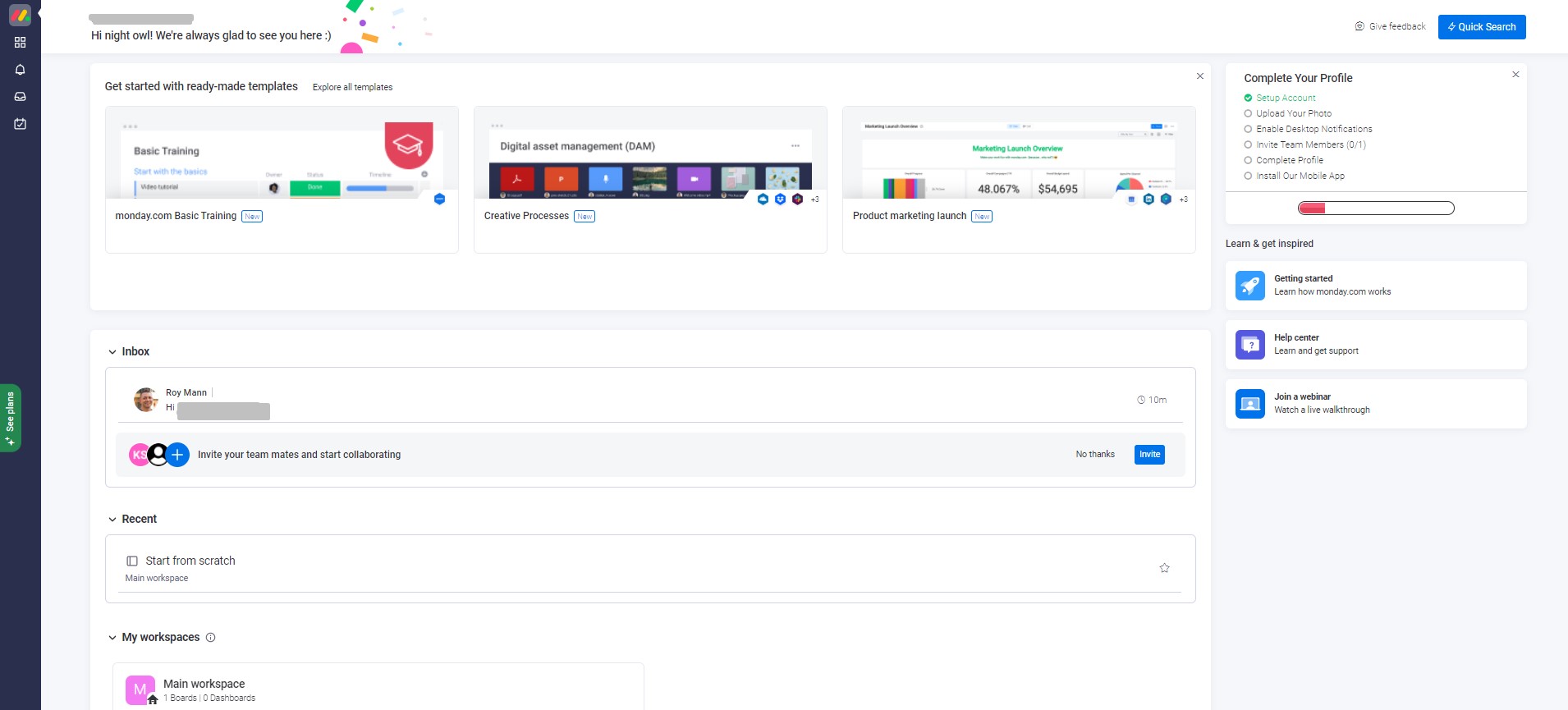
Task: Click Watch a live walkthrough text
Action: click(x=1322, y=410)
